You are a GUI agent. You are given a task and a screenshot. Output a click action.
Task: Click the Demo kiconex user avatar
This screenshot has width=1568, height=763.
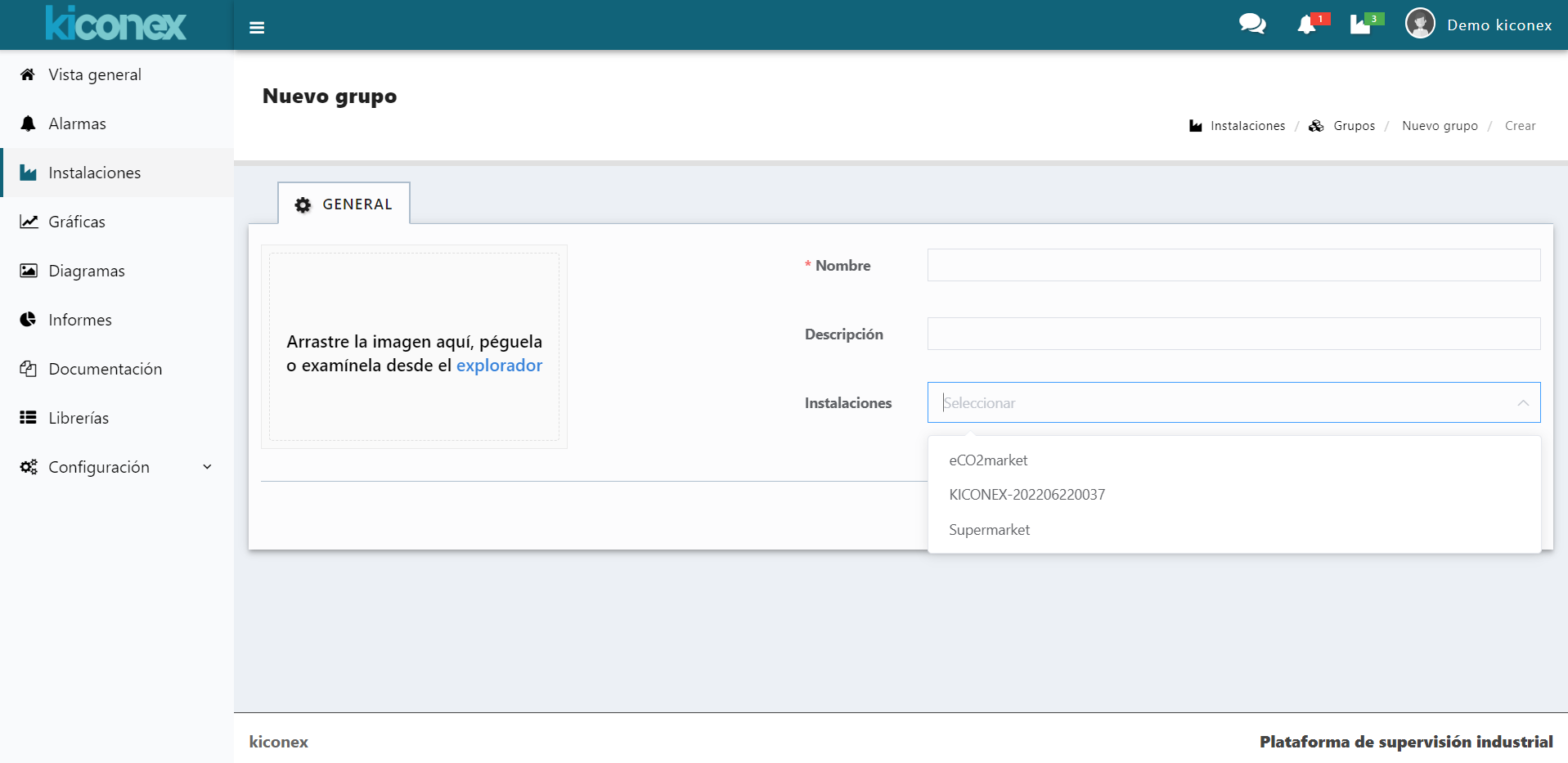point(1420,24)
